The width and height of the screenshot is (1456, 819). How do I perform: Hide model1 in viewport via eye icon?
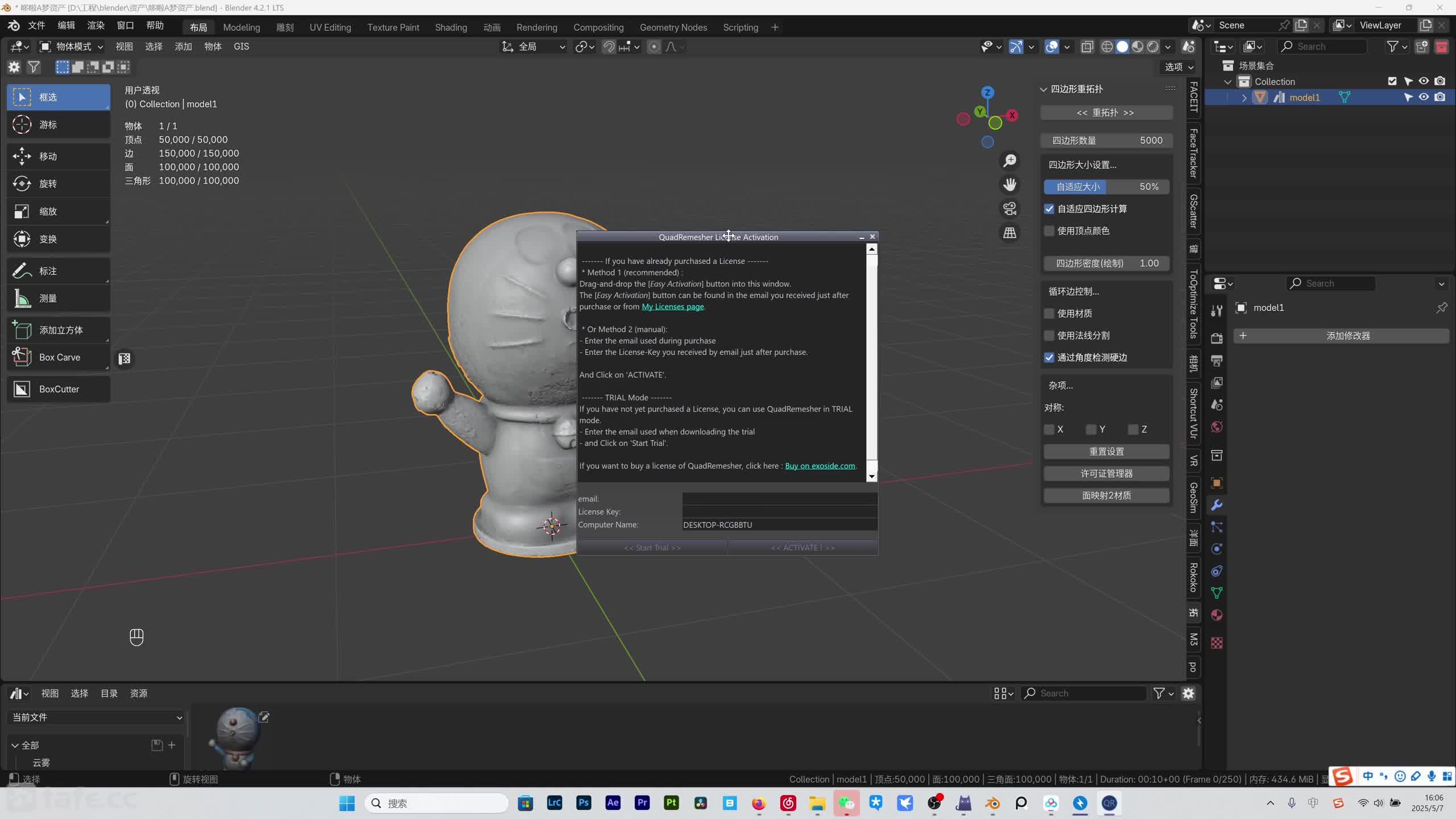1424,97
